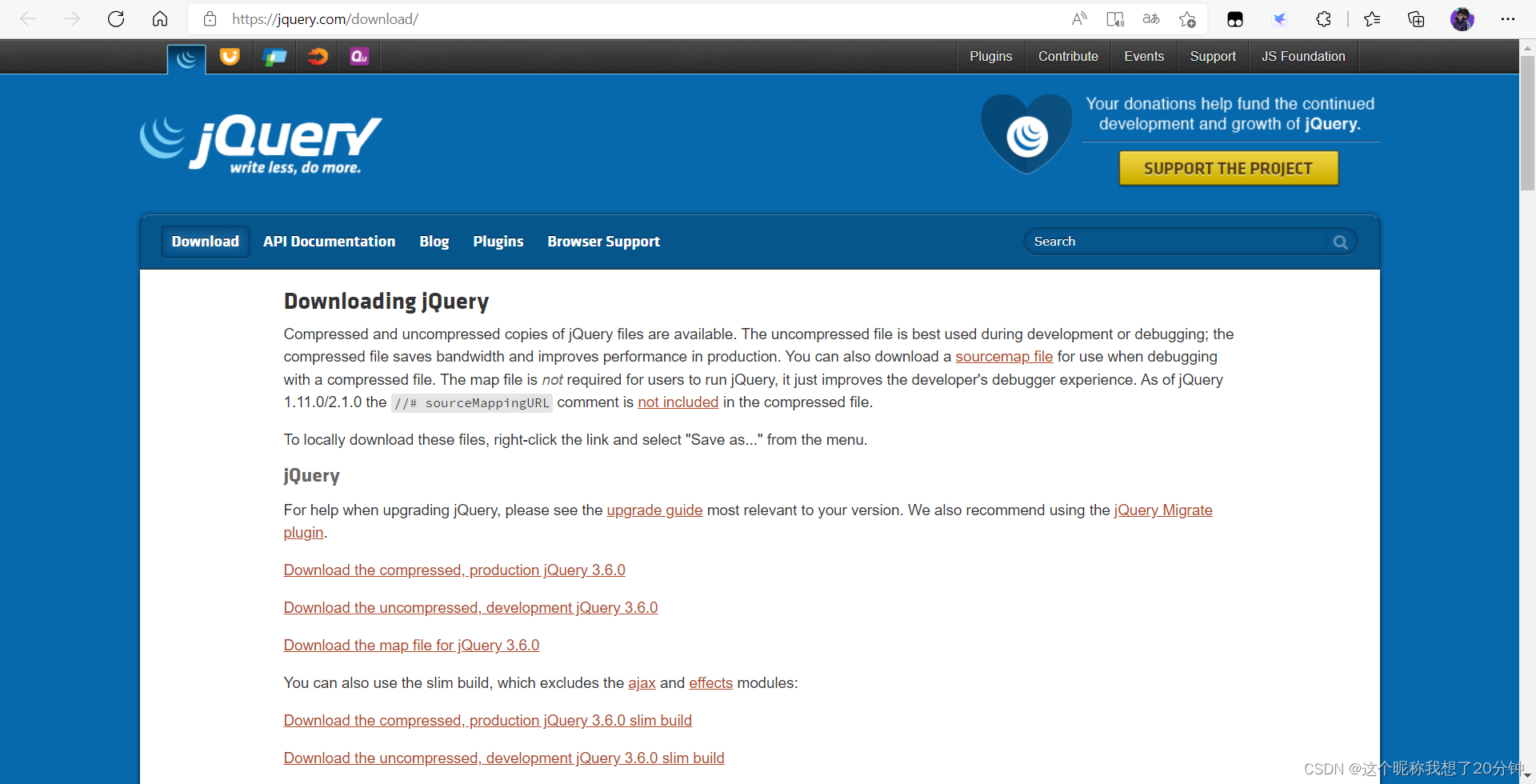Open the Favorites list icon
This screenshot has height=784, width=1536.
click(x=1372, y=19)
